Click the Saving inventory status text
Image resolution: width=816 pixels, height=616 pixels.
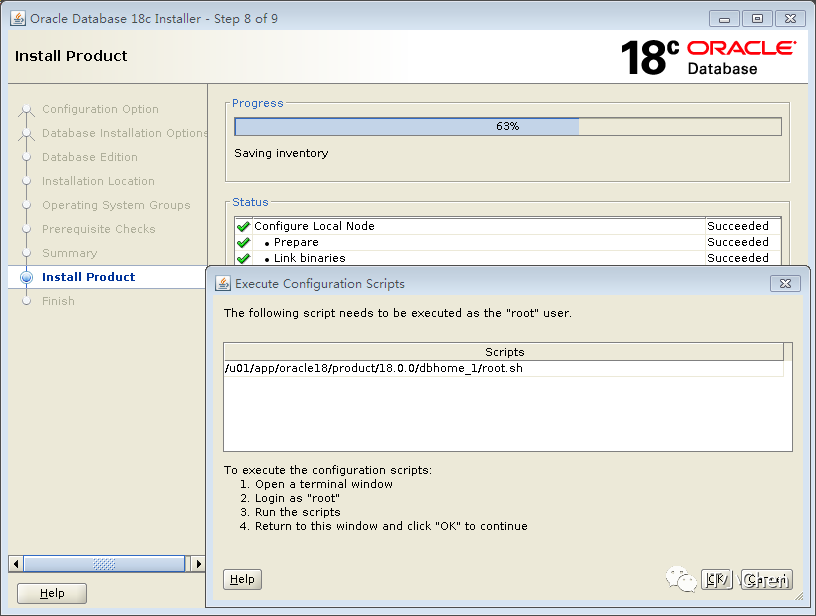coord(281,153)
